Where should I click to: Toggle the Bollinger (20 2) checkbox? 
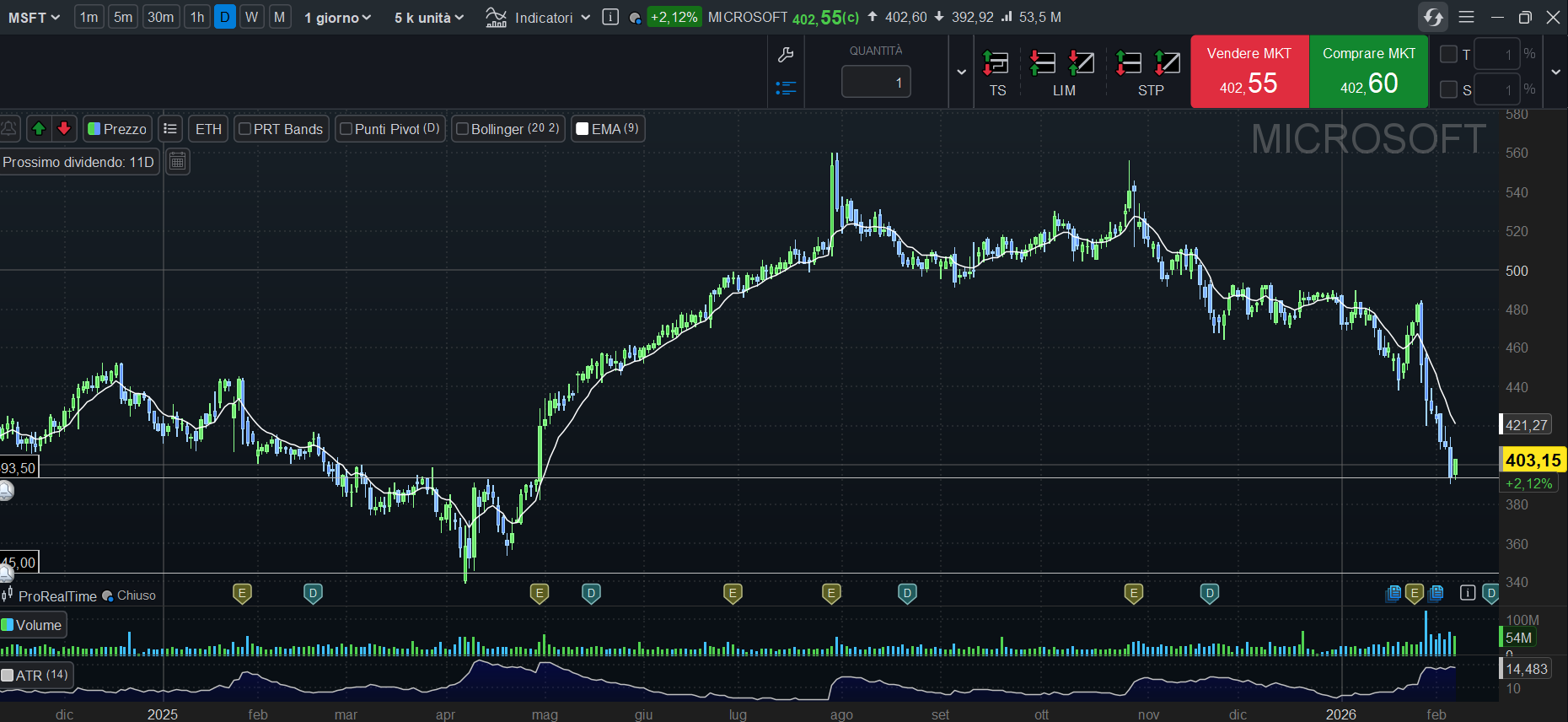[462, 129]
